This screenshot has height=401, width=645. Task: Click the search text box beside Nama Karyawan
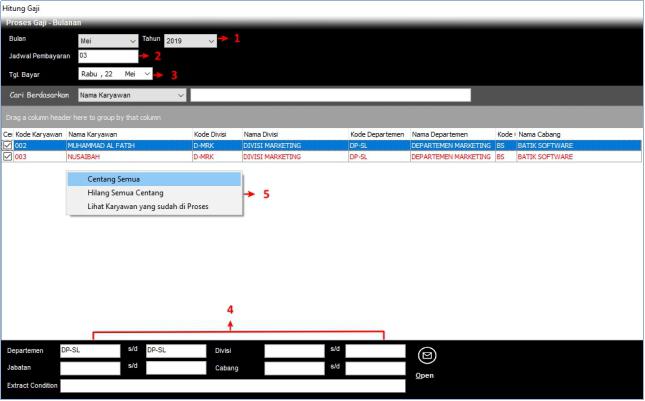(x=330, y=95)
